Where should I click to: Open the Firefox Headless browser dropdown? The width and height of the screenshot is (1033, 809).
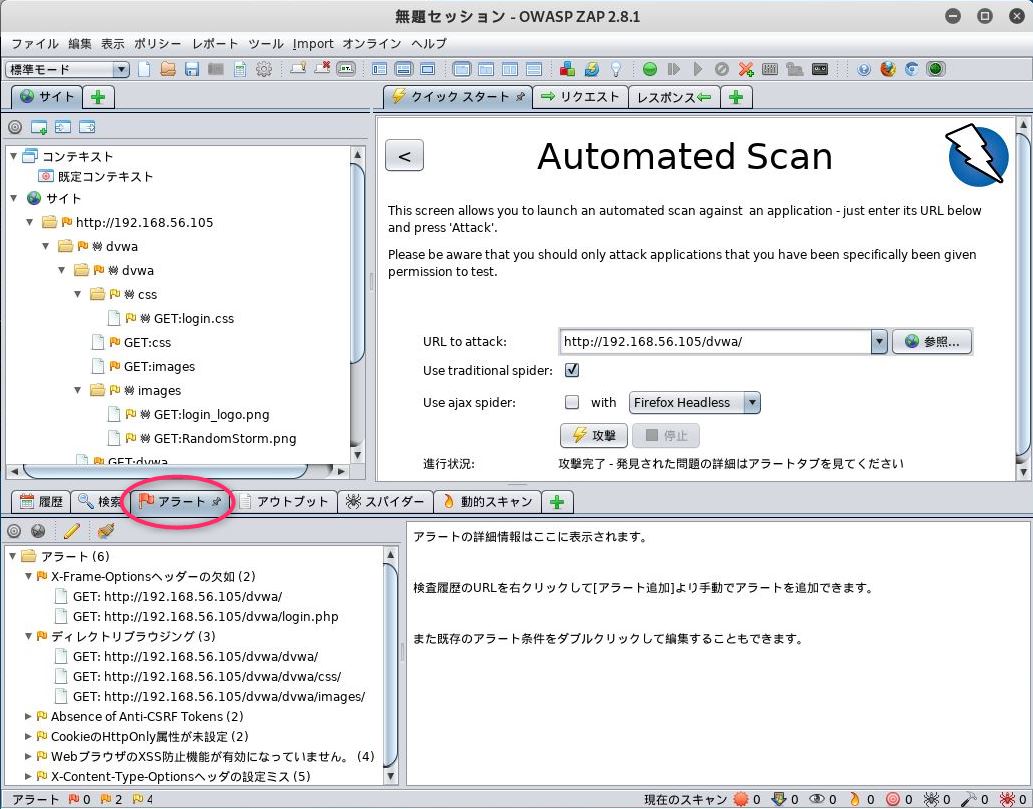pos(694,403)
